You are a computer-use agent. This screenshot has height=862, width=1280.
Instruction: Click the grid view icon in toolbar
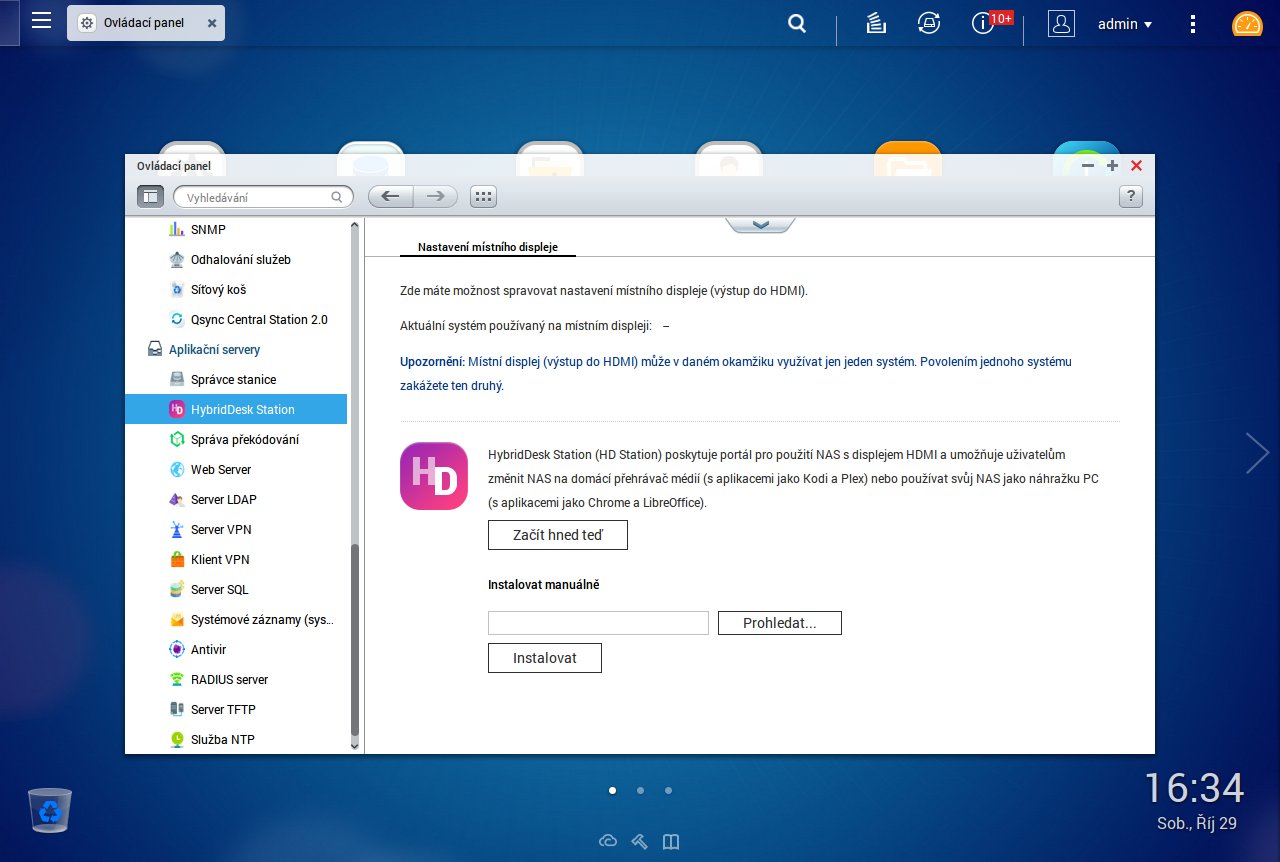pos(484,197)
